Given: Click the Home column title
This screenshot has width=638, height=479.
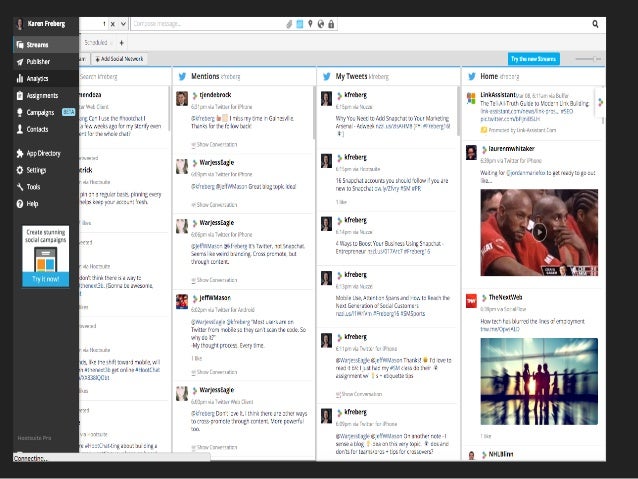Looking at the screenshot, I should [x=489, y=77].
